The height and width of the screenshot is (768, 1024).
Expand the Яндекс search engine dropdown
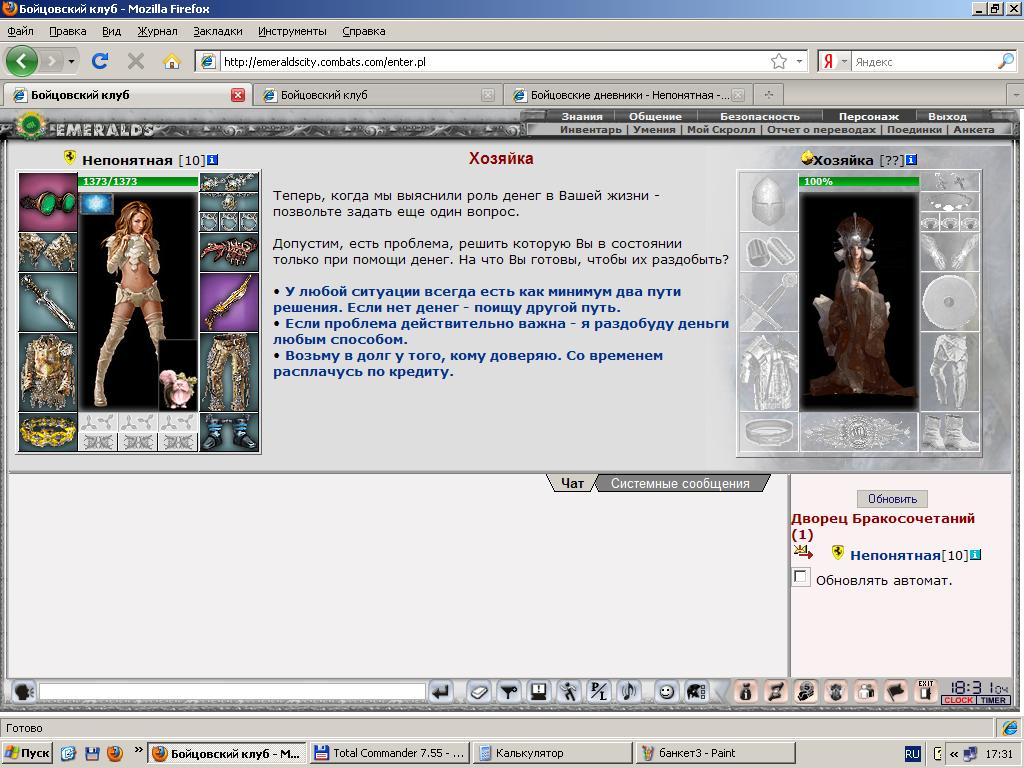(844, 61)
